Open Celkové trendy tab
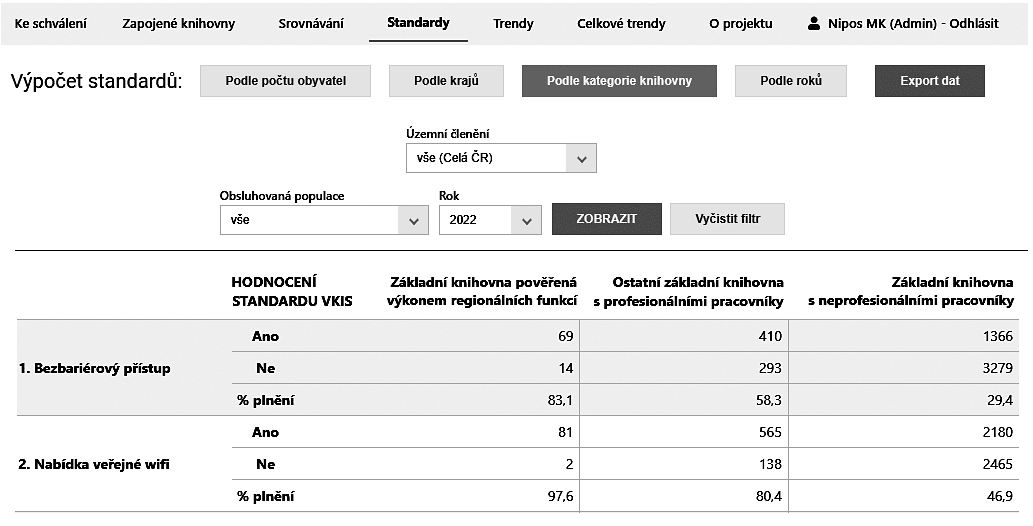The width and height of the screenshot is (1033, 526). coord(621,24)
